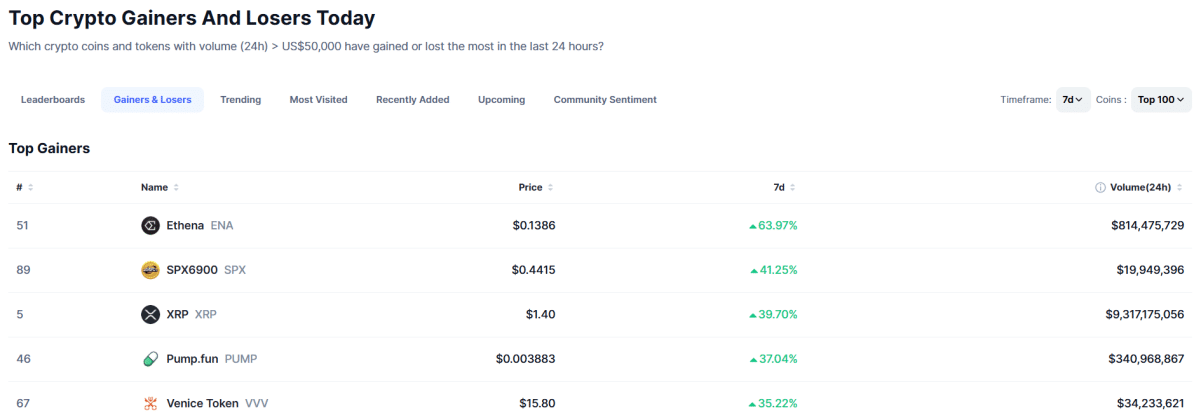The image size is (1201, 420).
Task: Click the Volume(24h) info icon
Action: click(x=1100, y=187)
